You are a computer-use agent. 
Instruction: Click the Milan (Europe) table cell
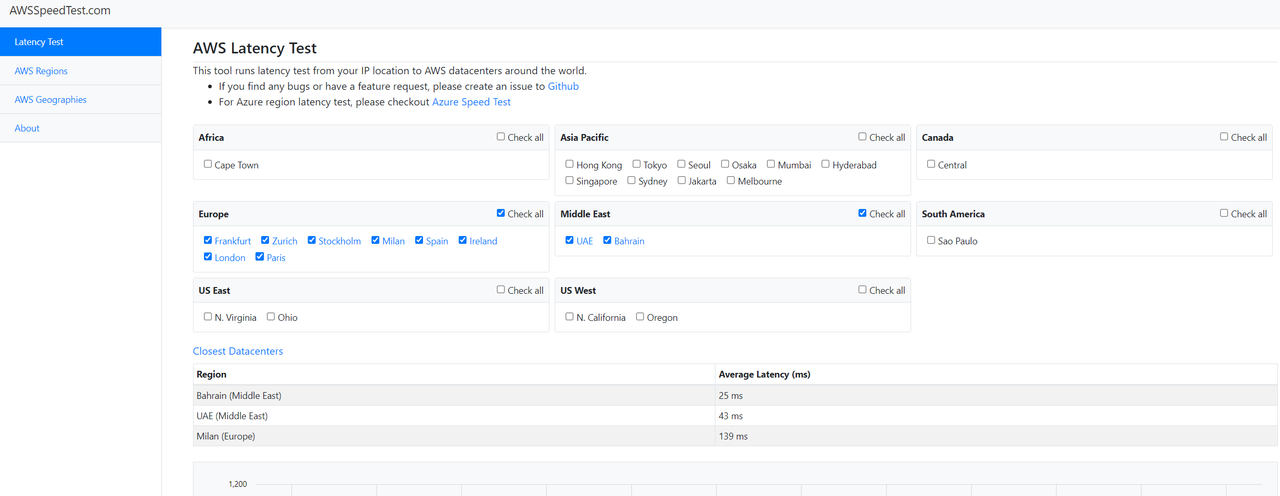(454, 436)
